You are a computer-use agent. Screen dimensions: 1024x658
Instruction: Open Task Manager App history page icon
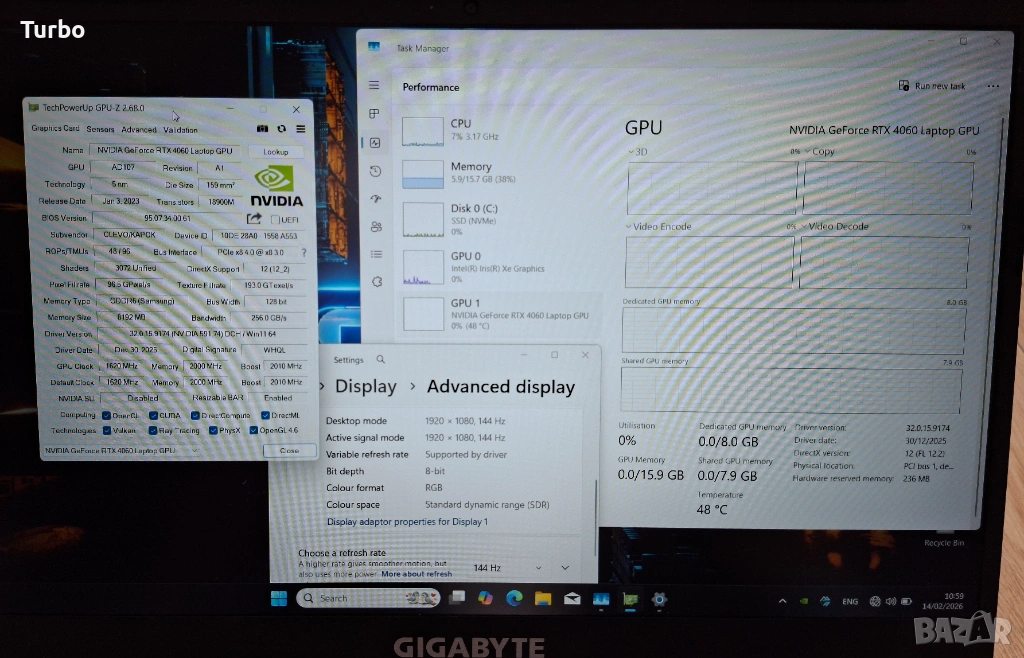pos(375,172)
